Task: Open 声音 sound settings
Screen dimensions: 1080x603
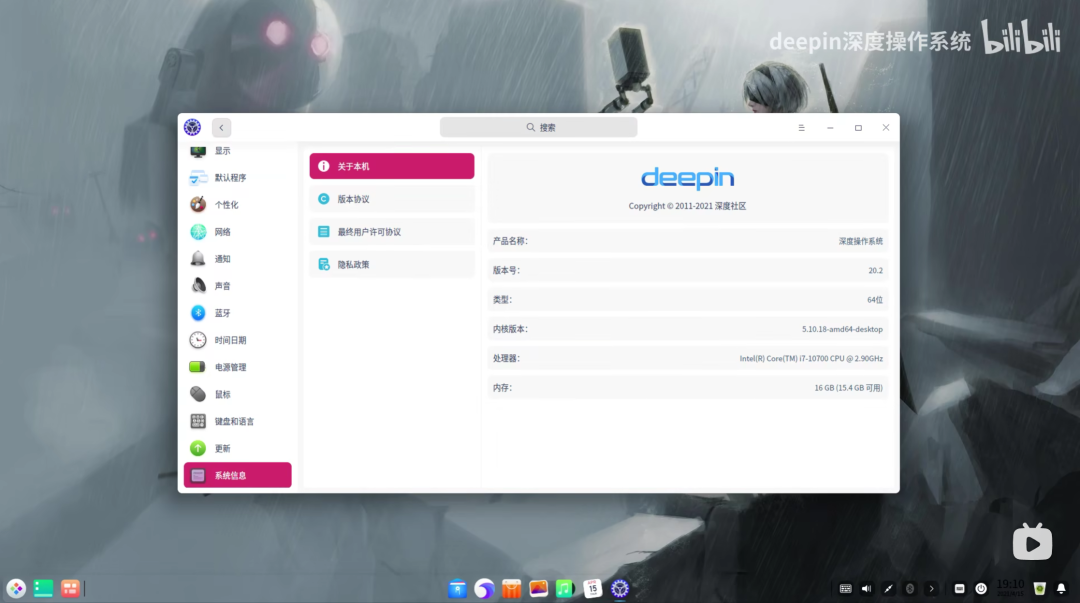Action: [x=237, y=286]
